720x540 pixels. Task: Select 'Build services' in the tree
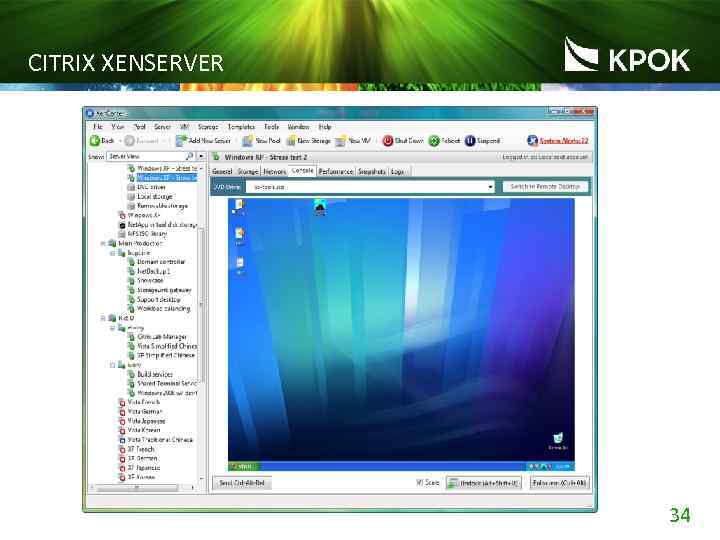pyautogui.click(x=155, y=375)
